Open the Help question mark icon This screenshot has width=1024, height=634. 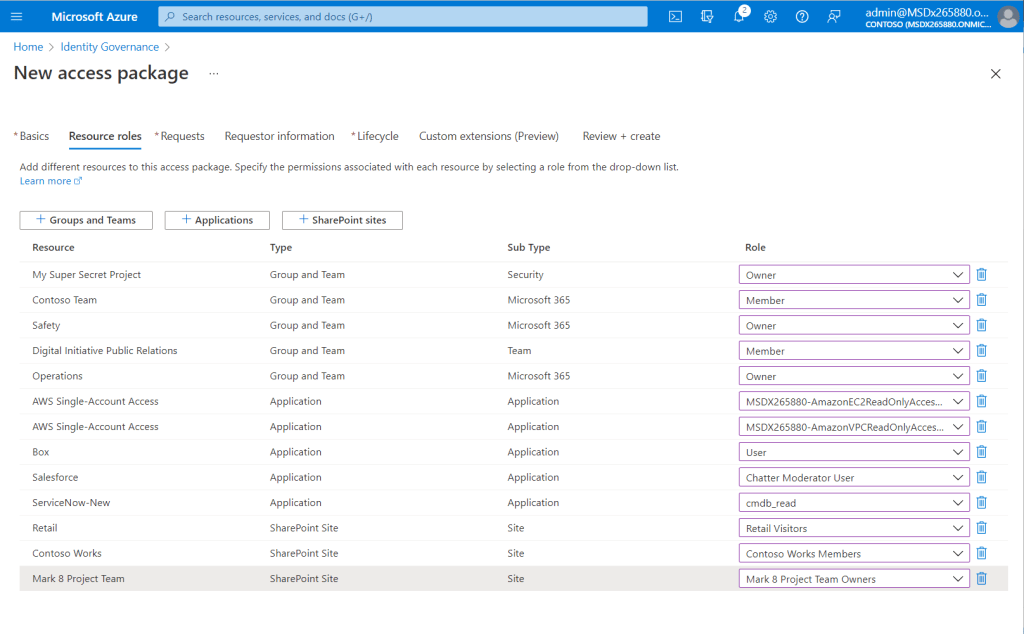coord(802,16)
